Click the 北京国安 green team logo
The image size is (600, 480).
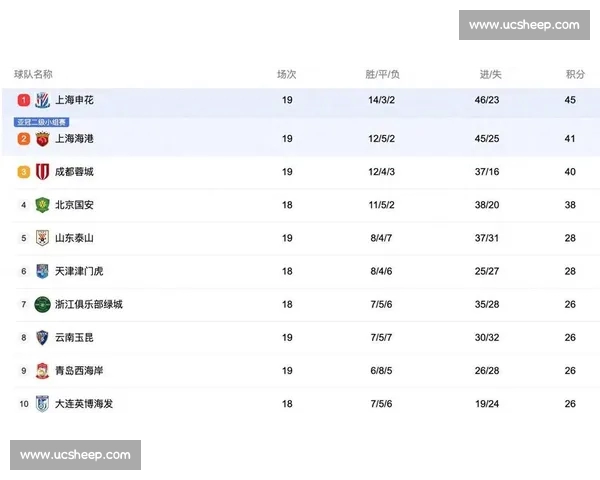42,205
